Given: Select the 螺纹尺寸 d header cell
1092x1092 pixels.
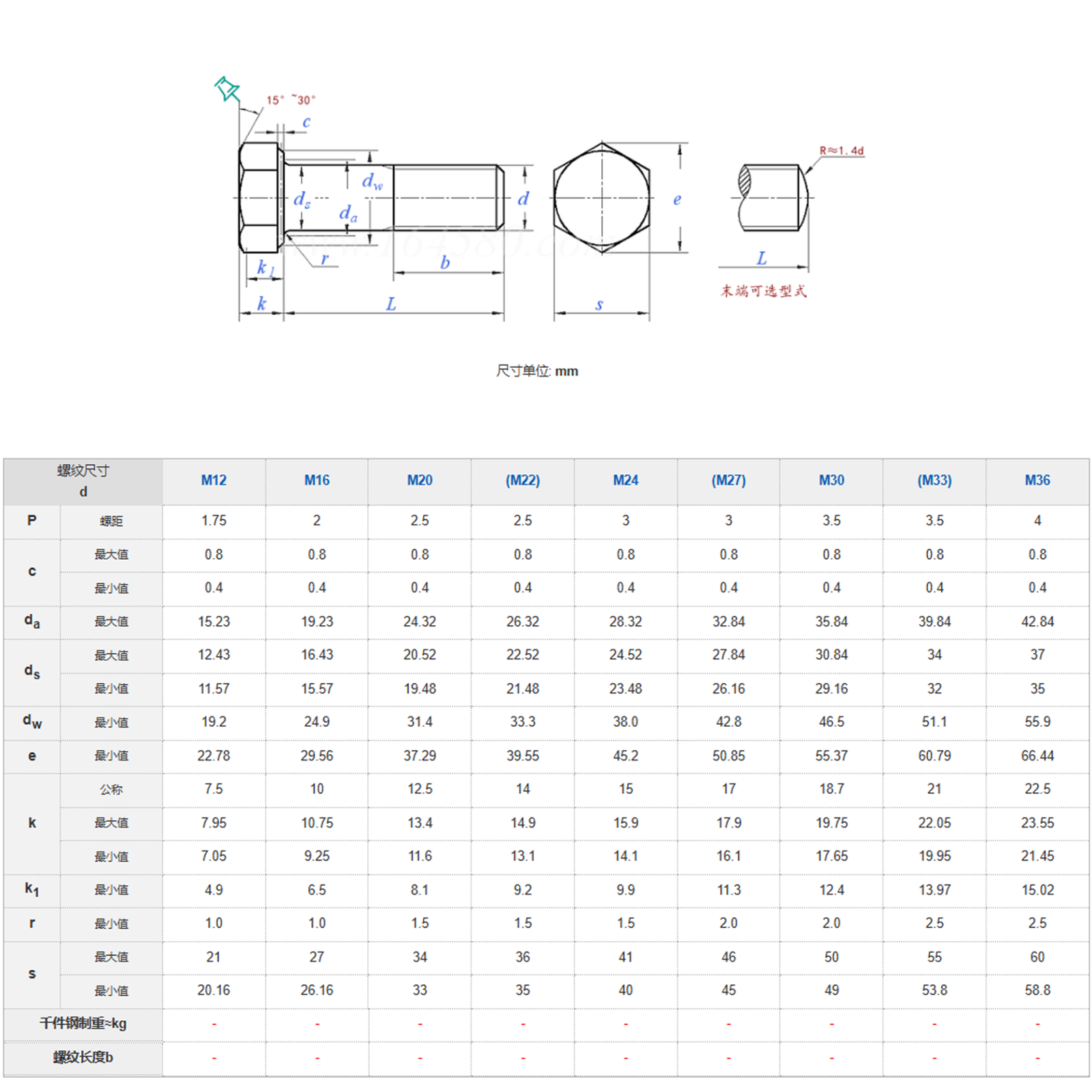Looking at the screenshot, I should 83,481.
